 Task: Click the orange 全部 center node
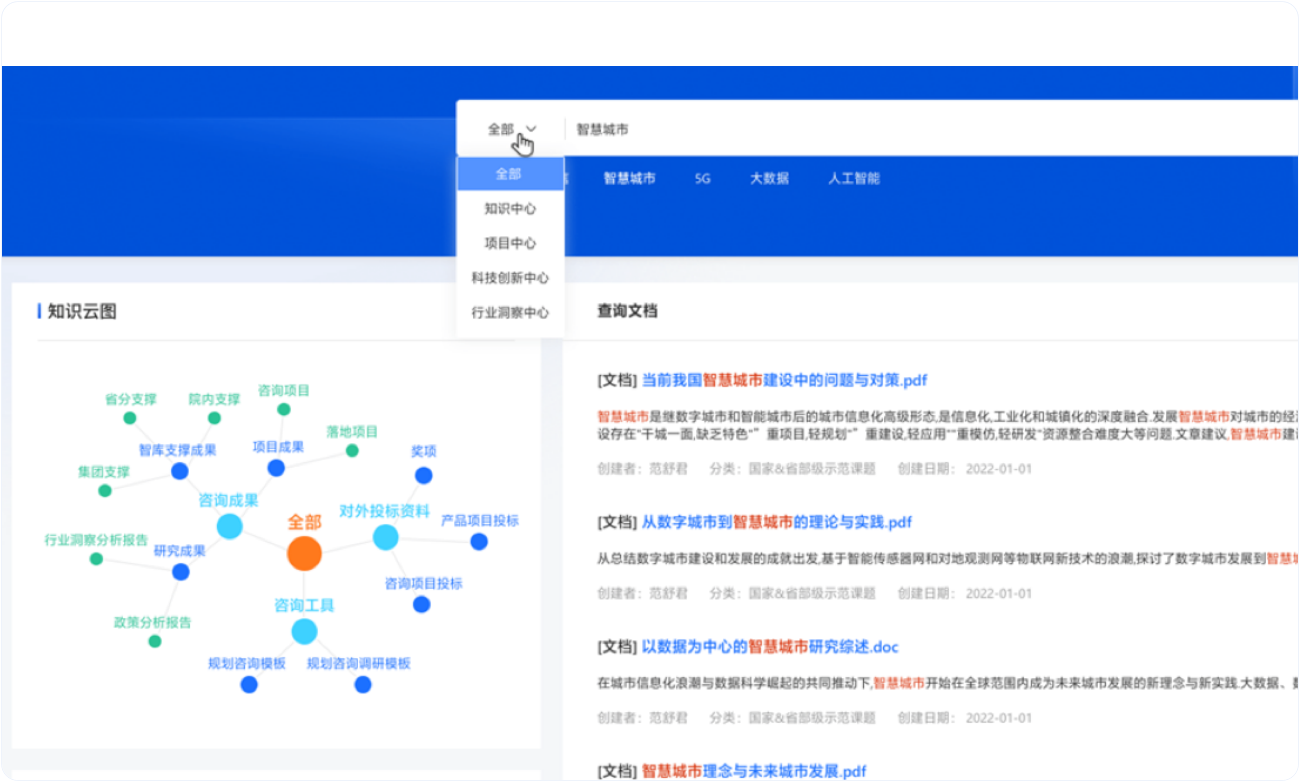click(304, 553)
